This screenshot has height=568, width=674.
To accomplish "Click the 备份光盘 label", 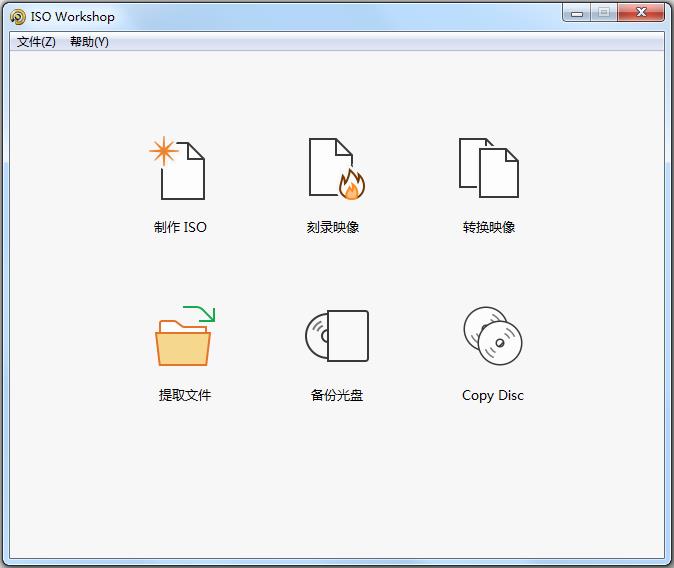I will (337, 395).
